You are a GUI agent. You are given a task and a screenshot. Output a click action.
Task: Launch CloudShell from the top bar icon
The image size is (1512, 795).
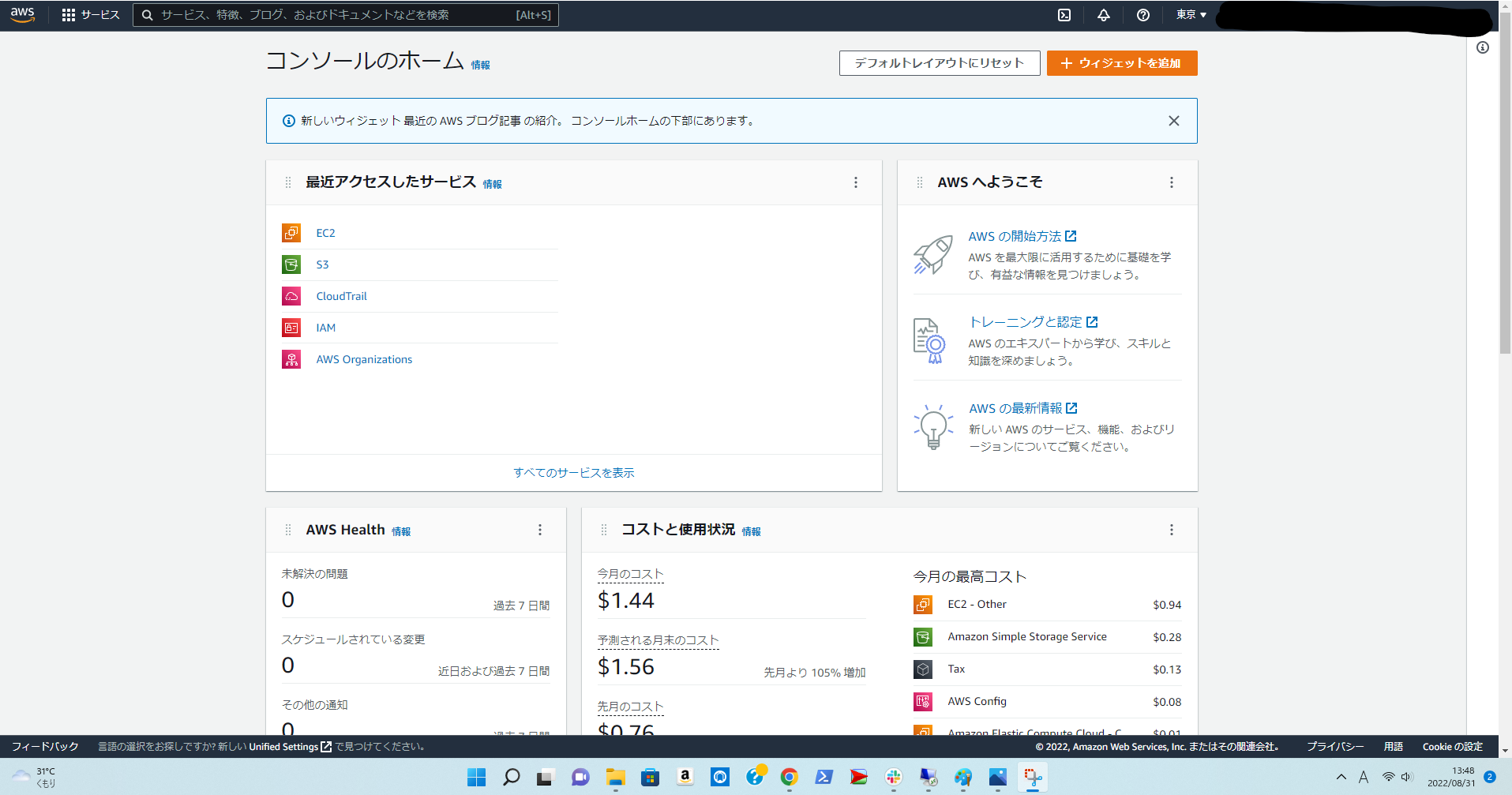coord(1064,15)
